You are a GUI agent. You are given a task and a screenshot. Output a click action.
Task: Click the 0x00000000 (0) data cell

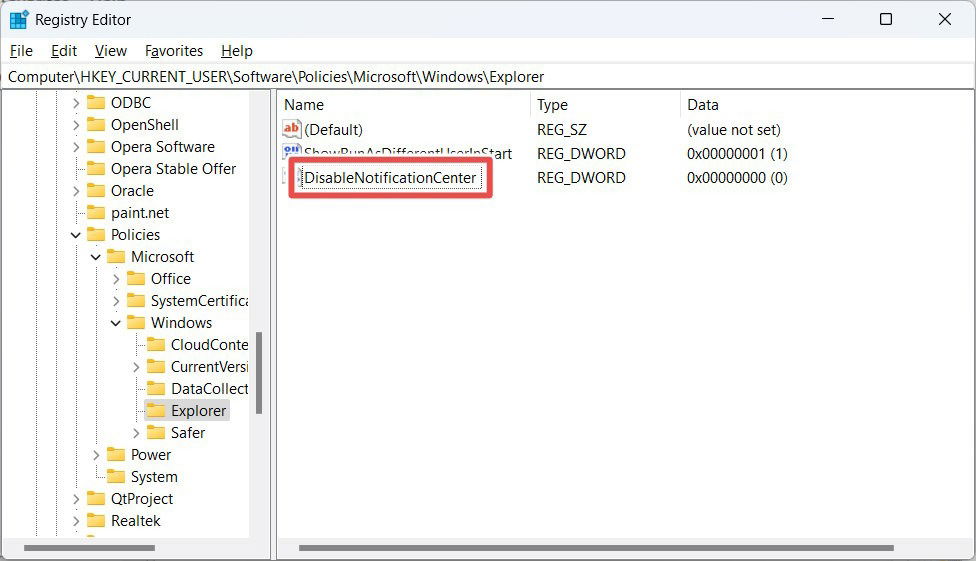(x=737, y=178)
